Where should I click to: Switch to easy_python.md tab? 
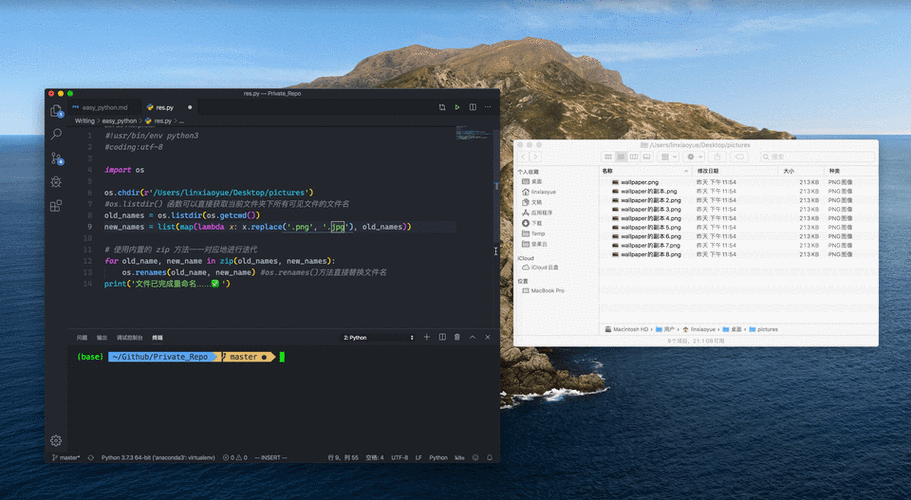(x=105, y=107)
